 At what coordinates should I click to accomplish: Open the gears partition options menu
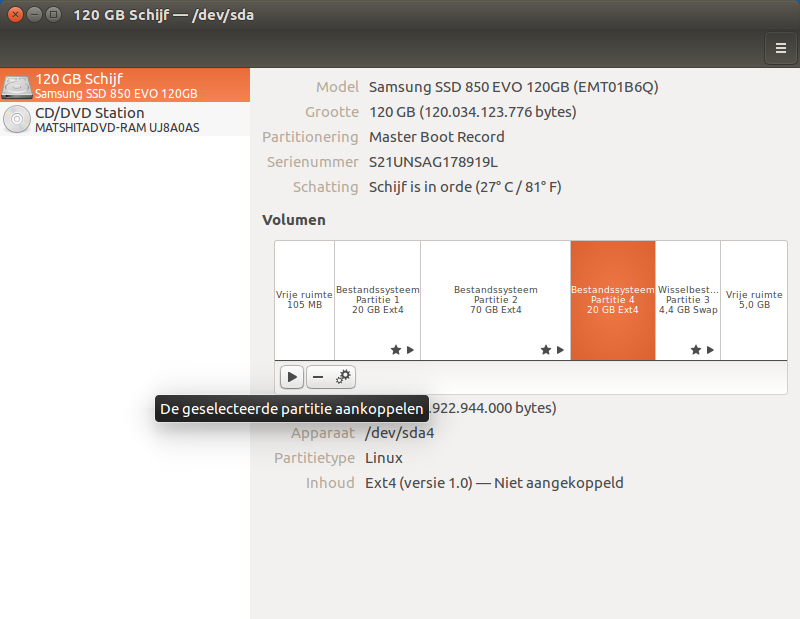click(x=343, y=377)
